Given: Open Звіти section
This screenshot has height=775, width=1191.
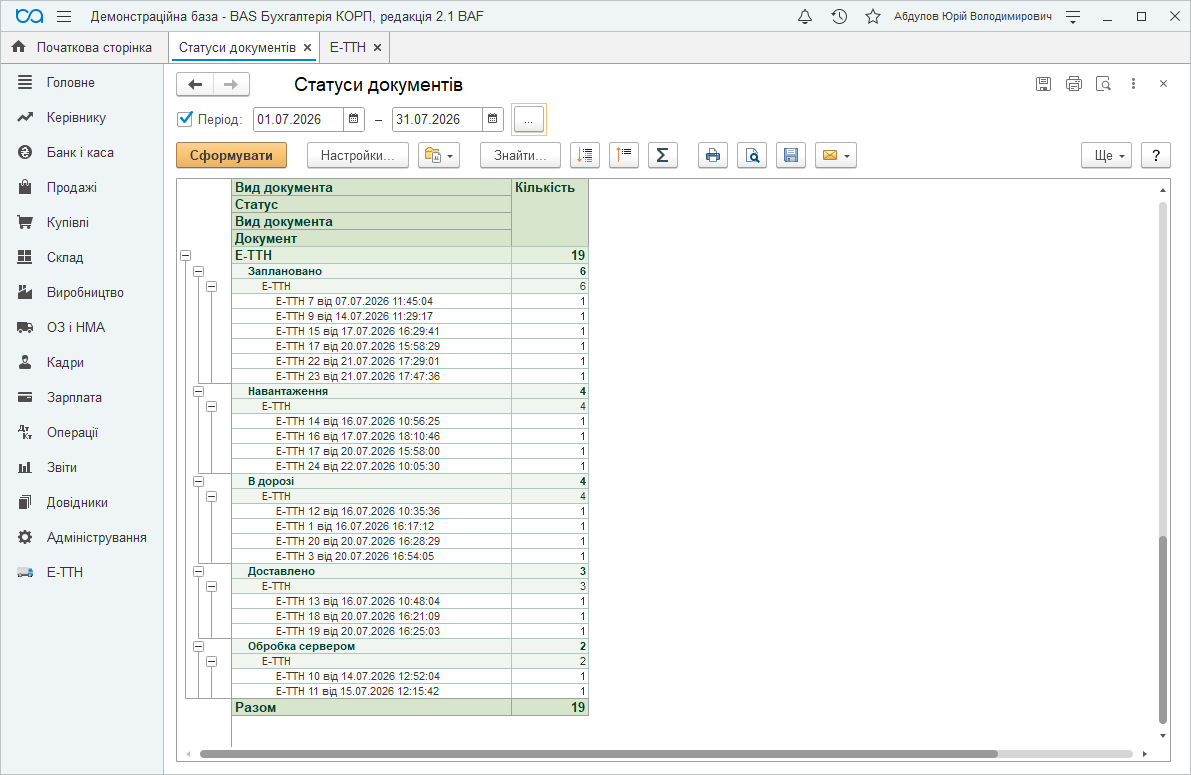Looking at the screenshot, I should tap(82, 467).
